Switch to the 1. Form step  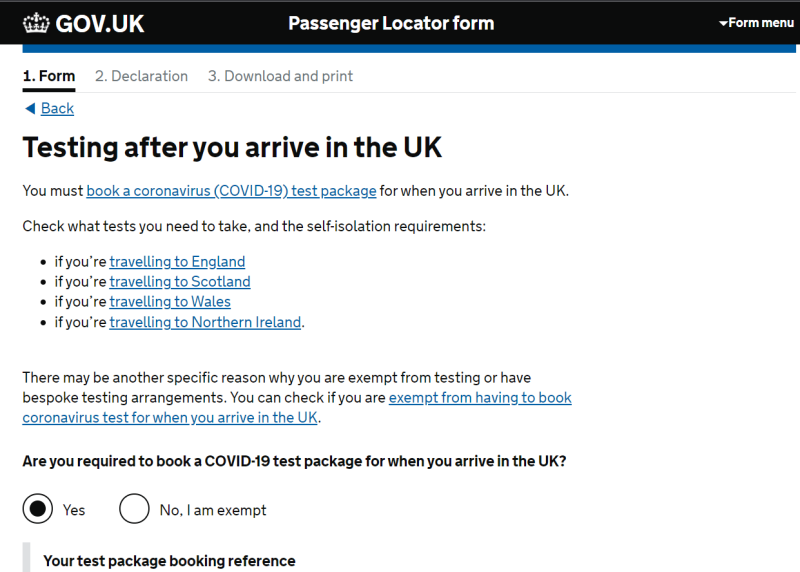(x=49, y=76)
